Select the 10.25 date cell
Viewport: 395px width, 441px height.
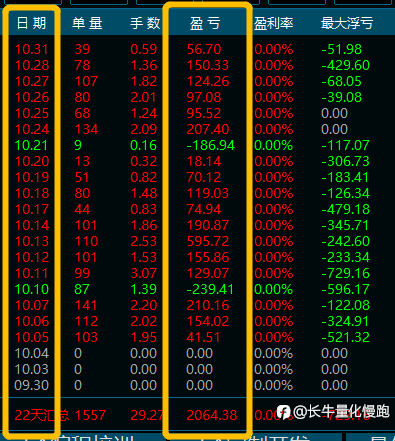[x=32, y=113]
